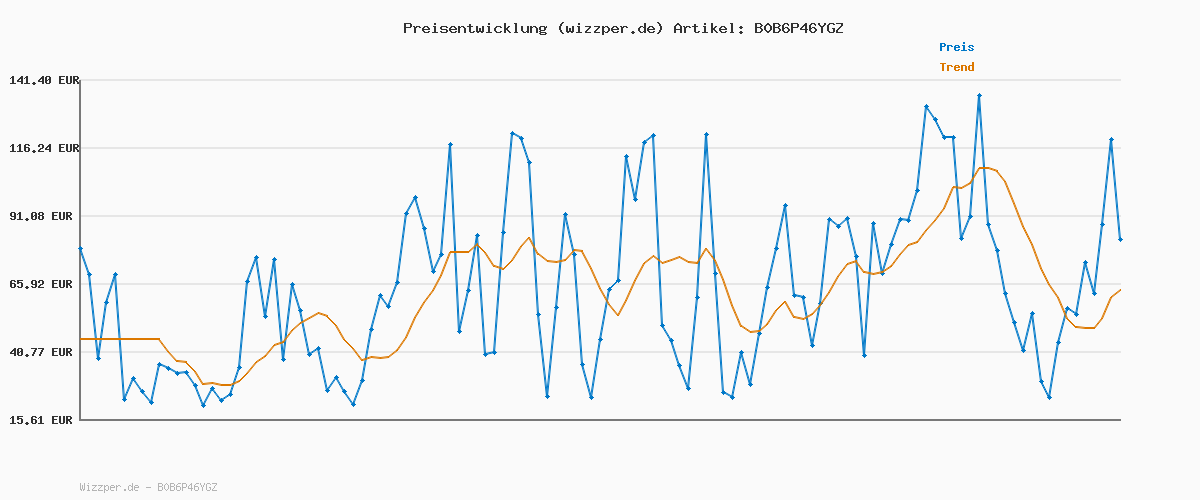Image resolution: width=1200 pixels, height=500 pixels.
Task: Click the right end of the orange trend line
Action: click(x=1120, y=290)
